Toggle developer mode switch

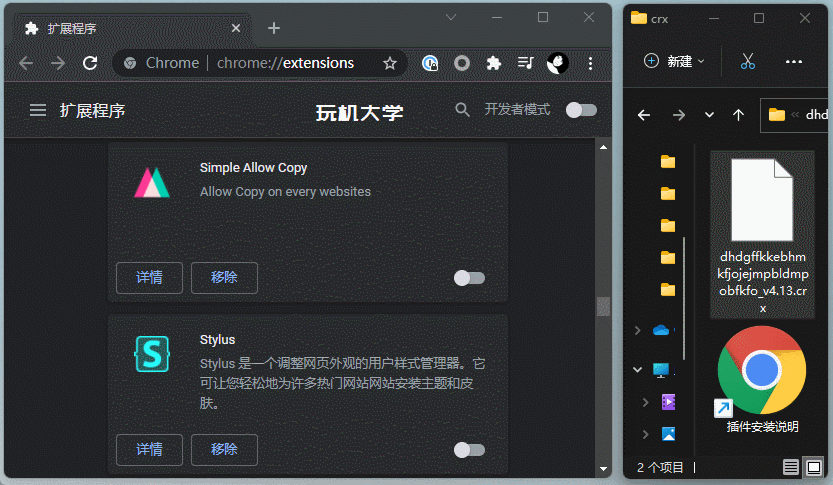(x=581, y=110)
